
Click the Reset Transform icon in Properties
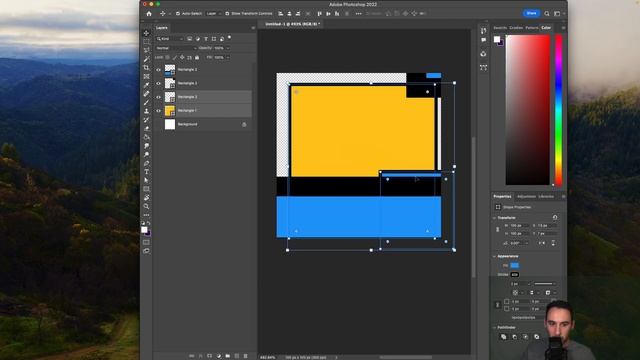(x=555, y=218)
